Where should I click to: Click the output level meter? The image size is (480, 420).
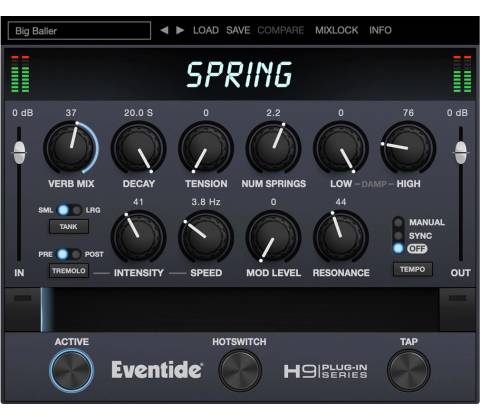click(462, 74)
